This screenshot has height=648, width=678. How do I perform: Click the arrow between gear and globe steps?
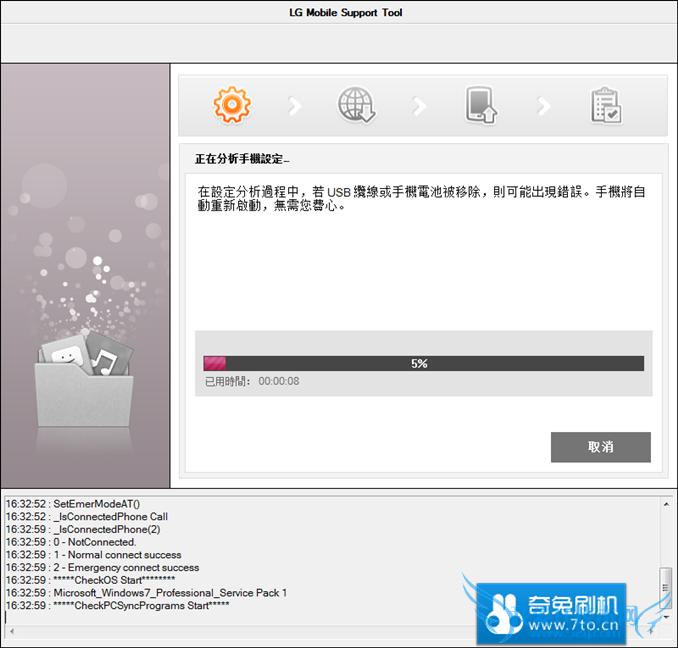[294, 106]
